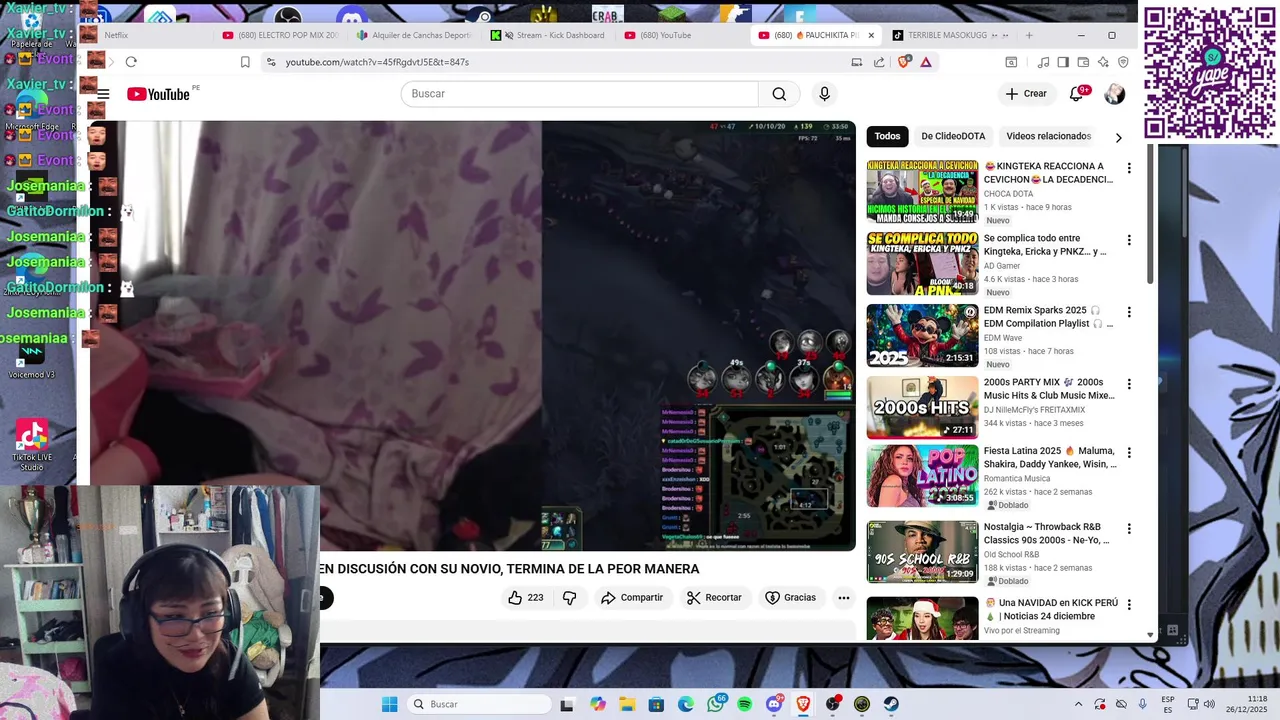
Task: Show hidden system tray icons chevron
Action: (1078, 704)
